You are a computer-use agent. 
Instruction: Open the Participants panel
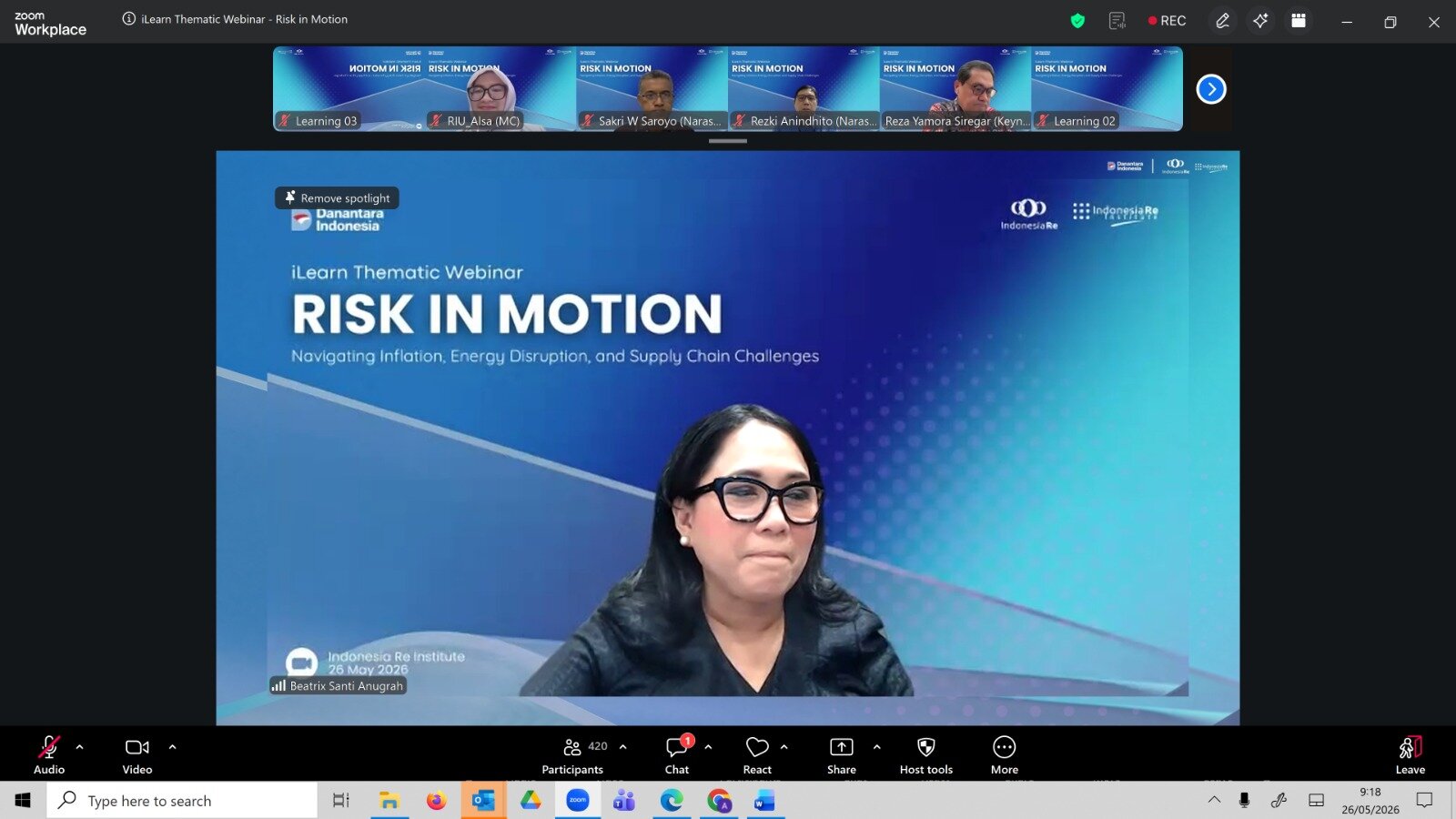(x=572, y=755)
